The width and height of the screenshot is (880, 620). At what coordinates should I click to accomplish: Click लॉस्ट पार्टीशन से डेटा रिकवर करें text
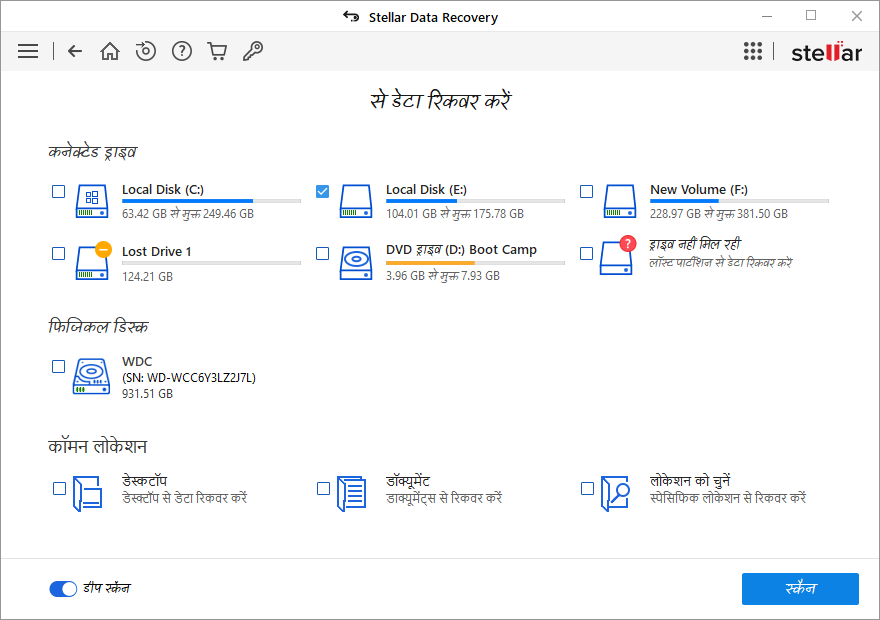pyautogui.click(x=721, y=263)
